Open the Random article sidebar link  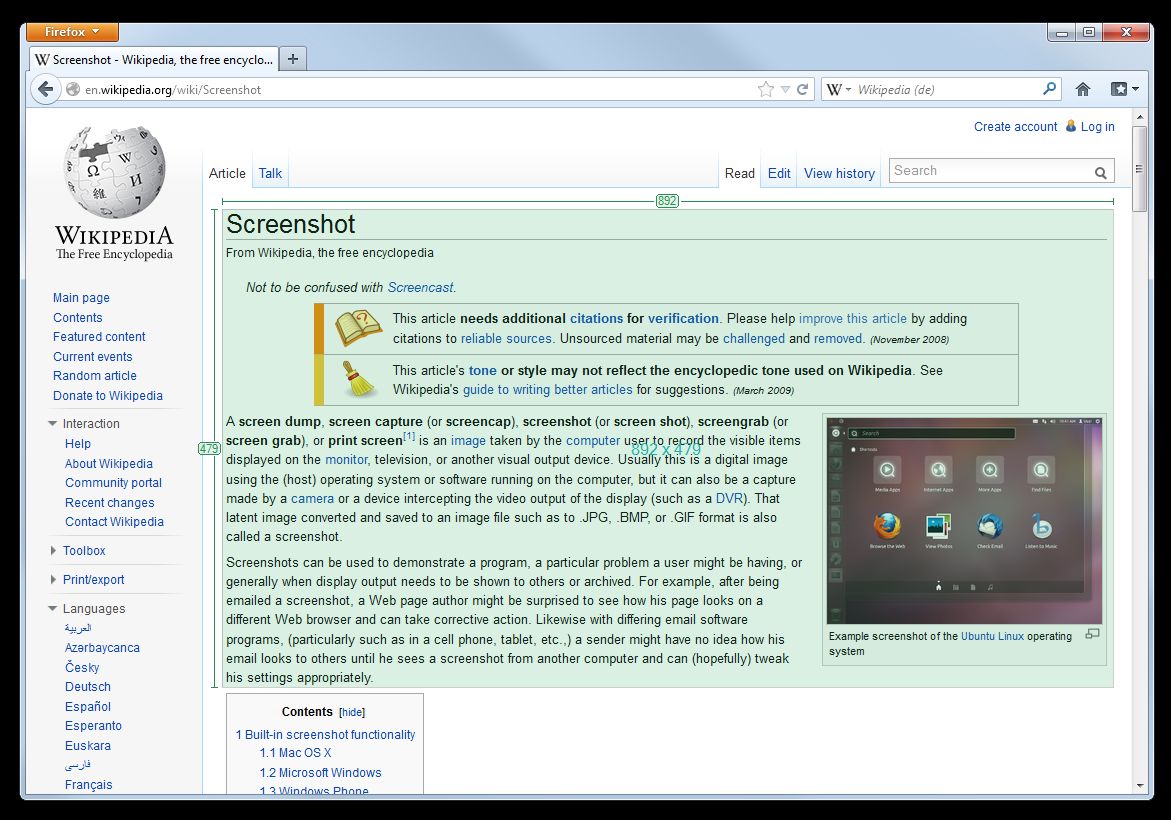(95, 376)
